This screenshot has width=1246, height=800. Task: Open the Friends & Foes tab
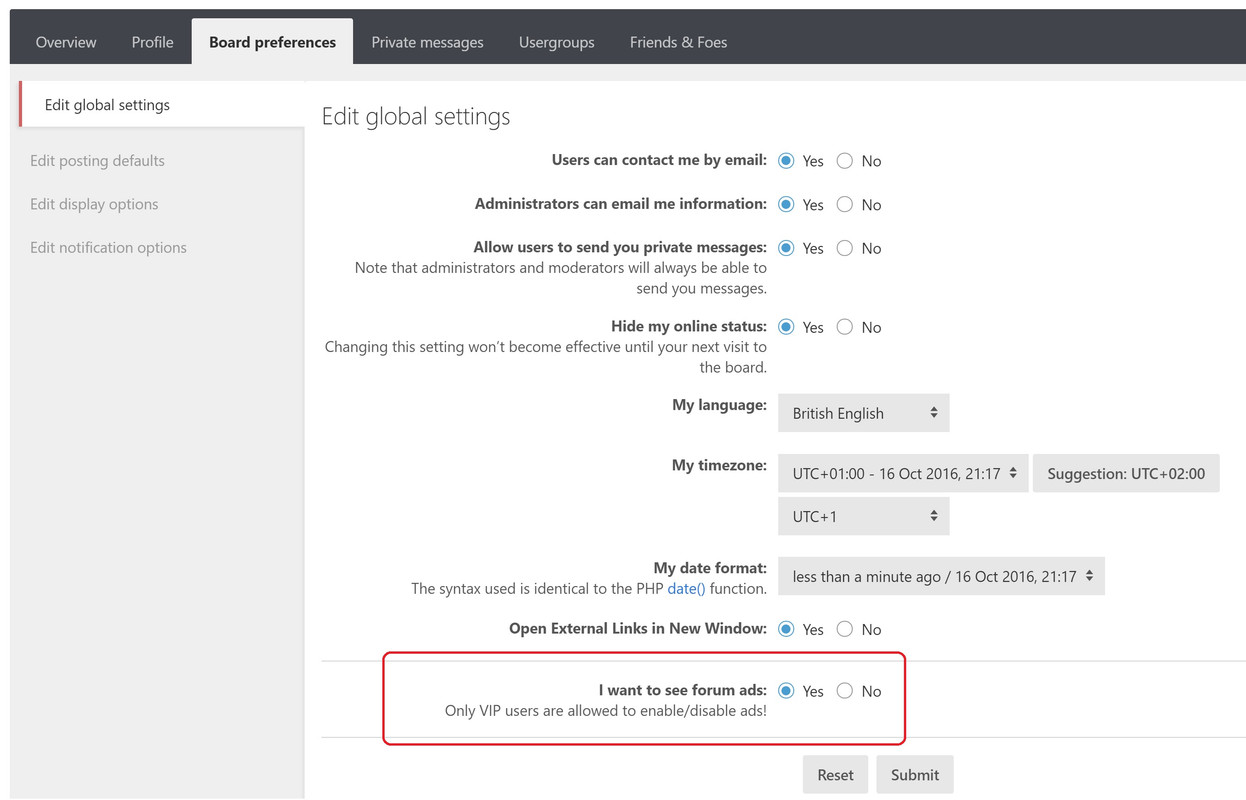[x=678, y=42]
